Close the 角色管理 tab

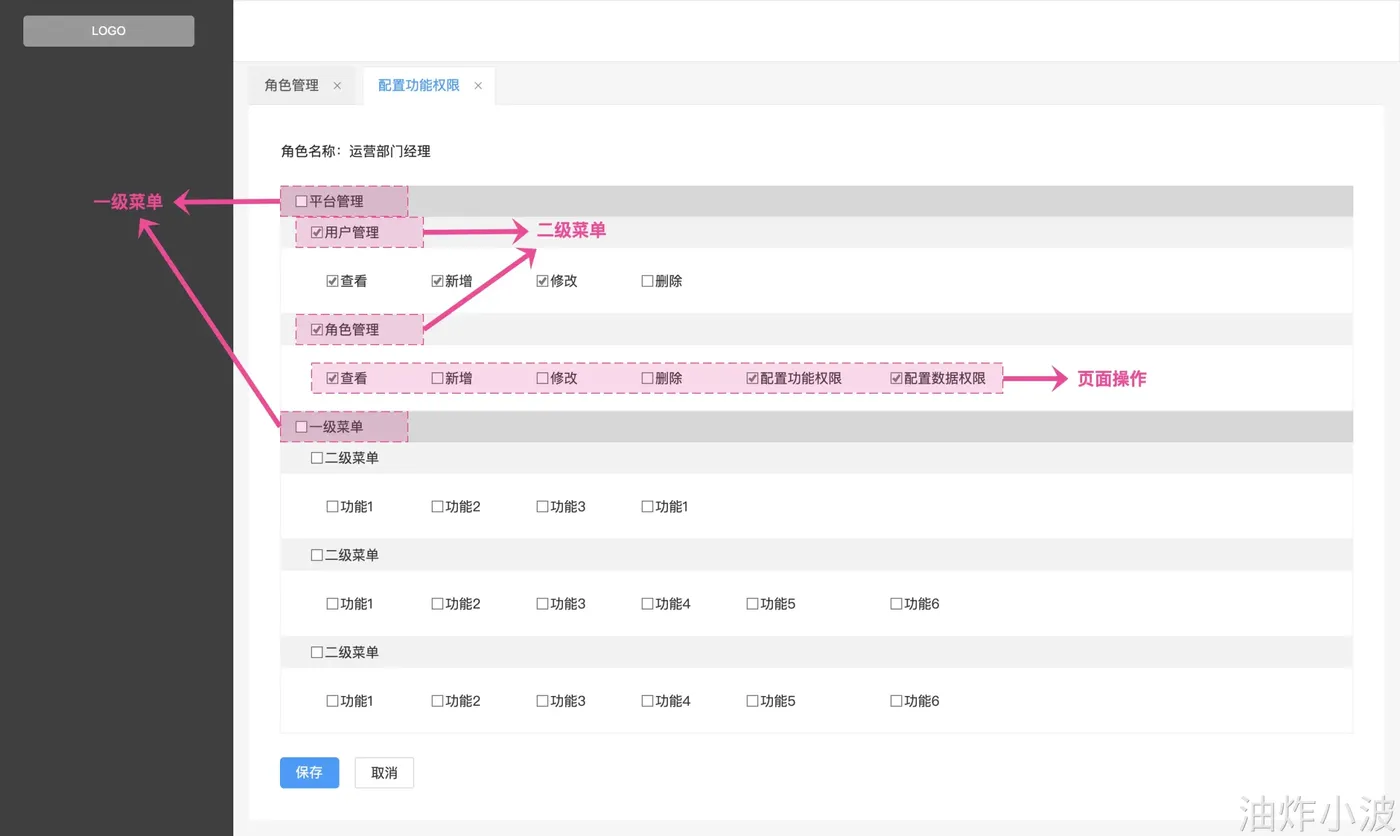[x=337, y=86]
